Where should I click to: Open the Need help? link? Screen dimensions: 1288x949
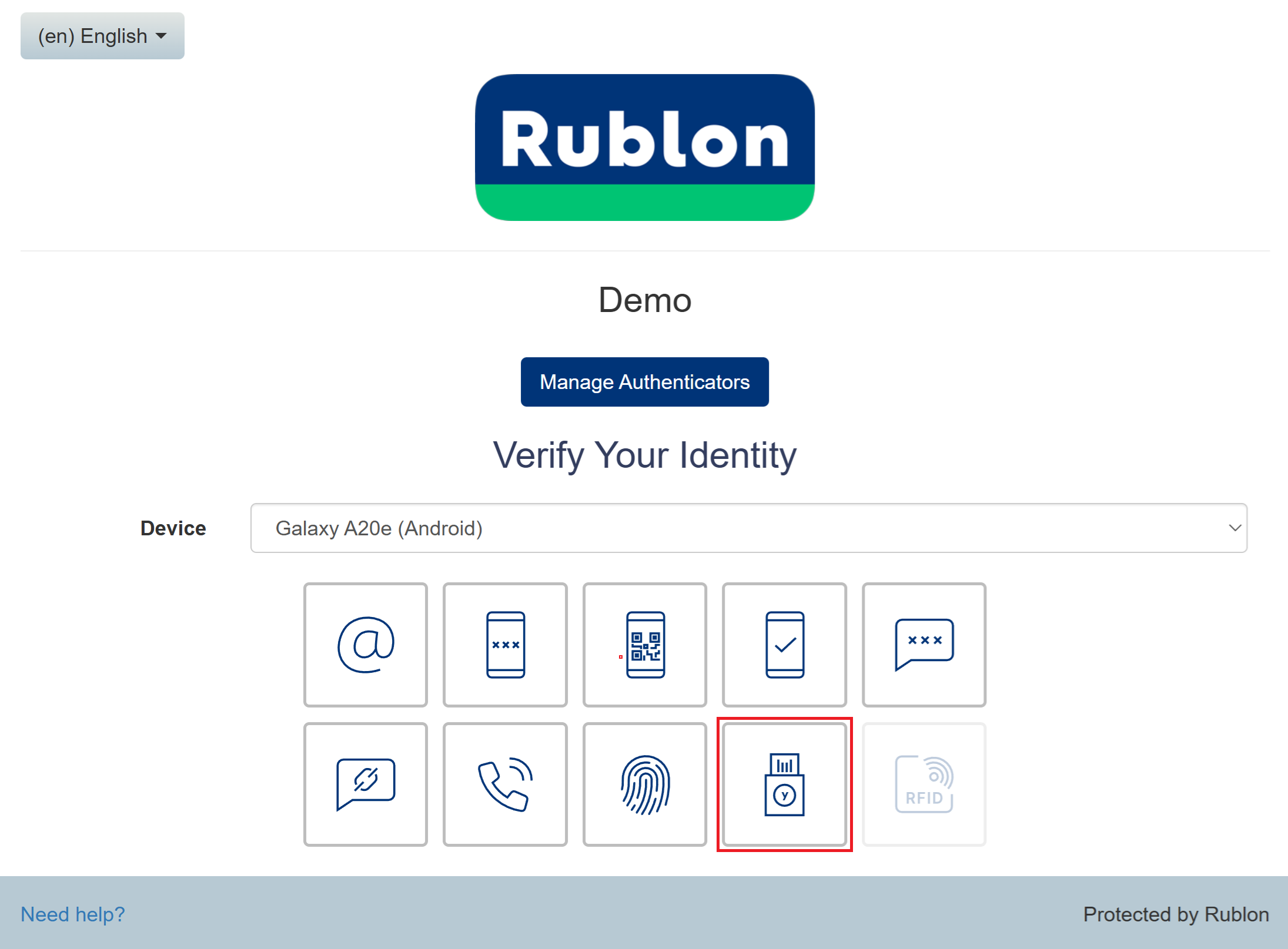(x=73, y=914)
